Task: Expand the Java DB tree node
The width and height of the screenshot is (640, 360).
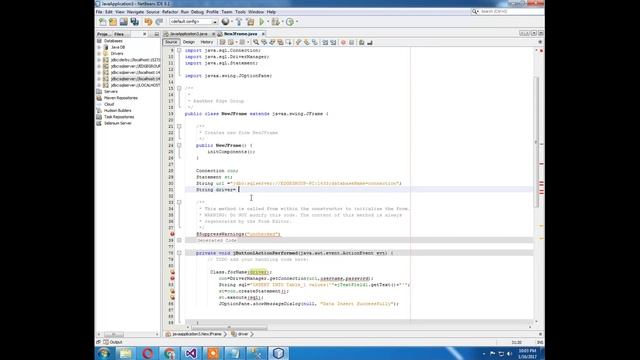Action: point(99,47)
